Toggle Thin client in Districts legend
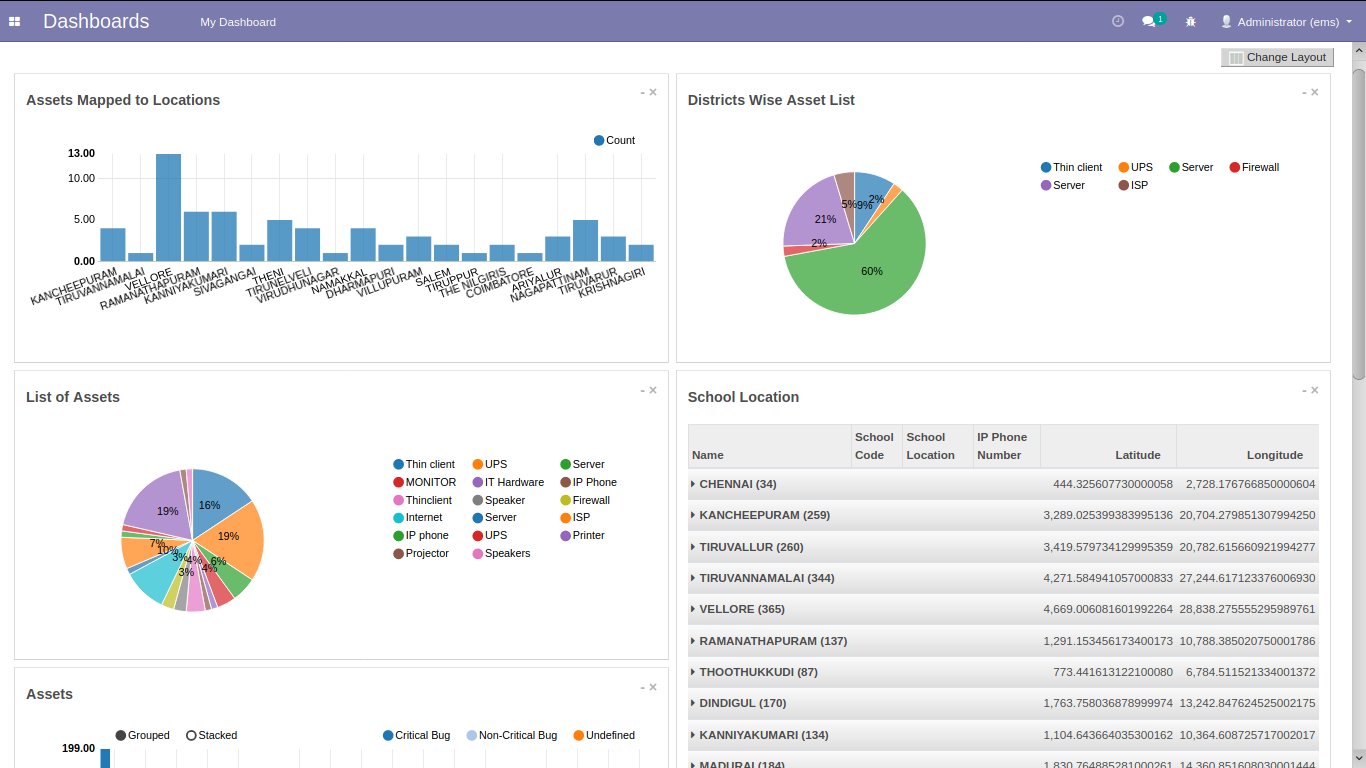This screenshot has width=1366, height=768. coord(1071,167)
